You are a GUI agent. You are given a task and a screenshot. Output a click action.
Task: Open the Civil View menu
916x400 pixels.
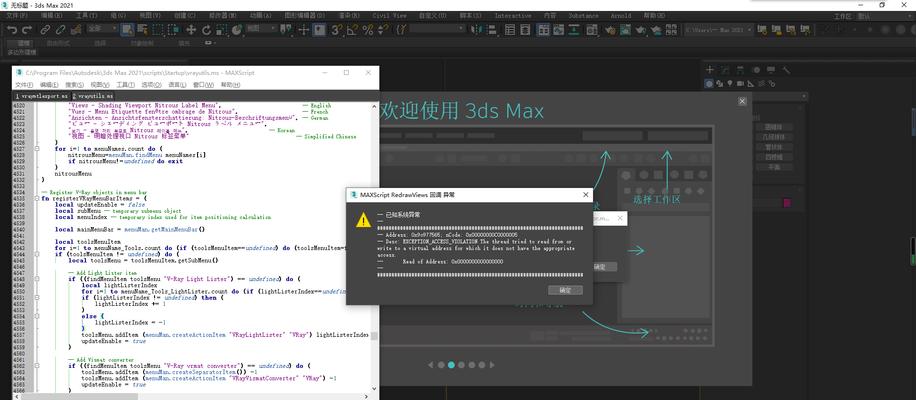(x=389, y=16)
